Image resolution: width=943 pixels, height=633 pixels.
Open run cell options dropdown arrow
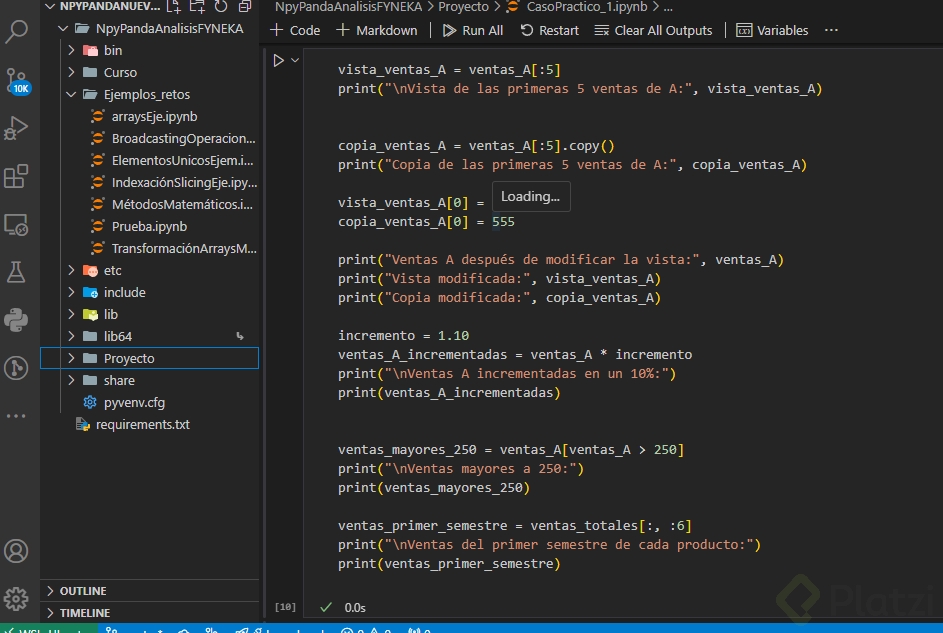(295, 60)
